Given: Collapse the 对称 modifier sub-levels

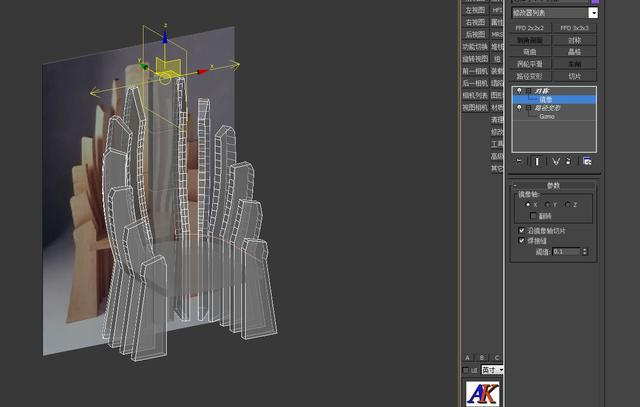Looking at the screenshot, I should tap(529, 91).
